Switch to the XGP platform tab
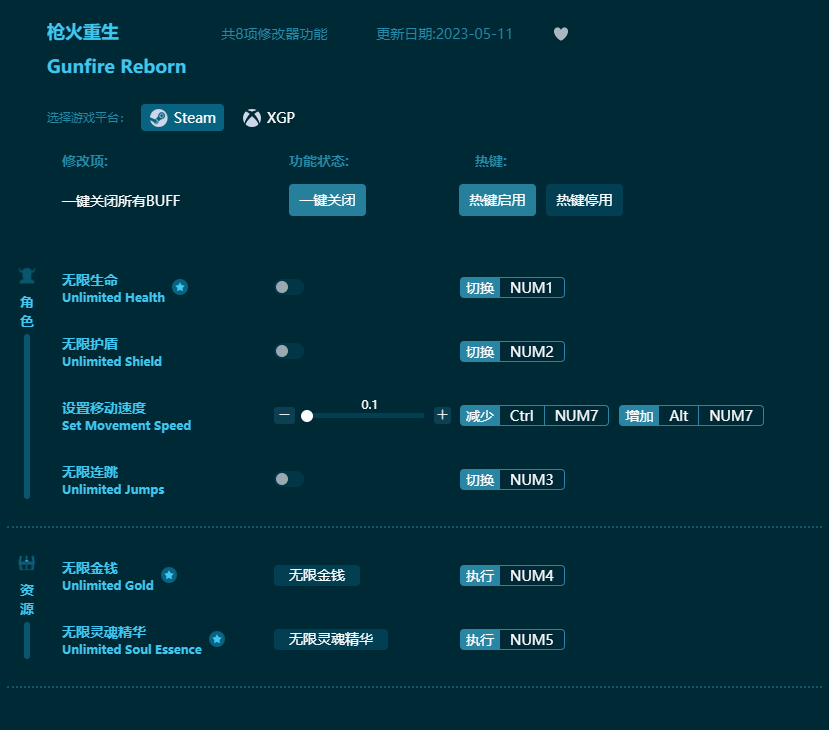The width and height of the screenshot is (829, 730). [269, 117]
